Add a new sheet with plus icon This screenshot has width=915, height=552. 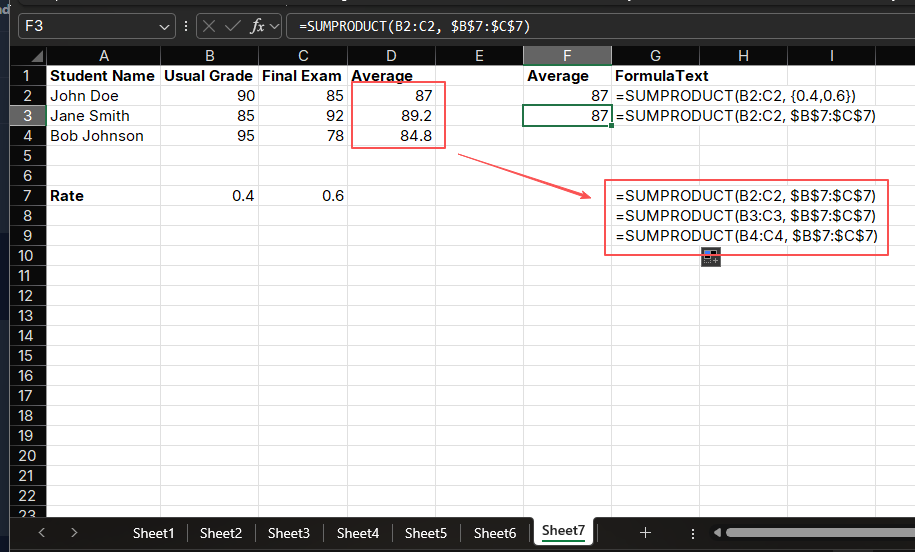tap(645, 532)
